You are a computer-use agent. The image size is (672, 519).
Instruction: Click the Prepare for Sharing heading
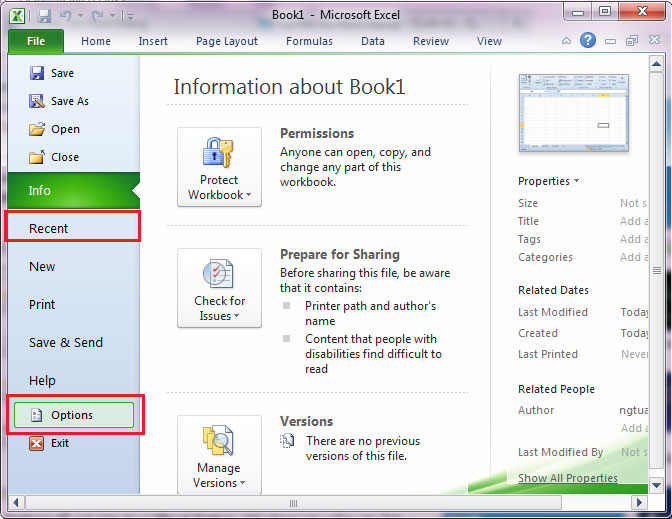click(x=340, y=255)
